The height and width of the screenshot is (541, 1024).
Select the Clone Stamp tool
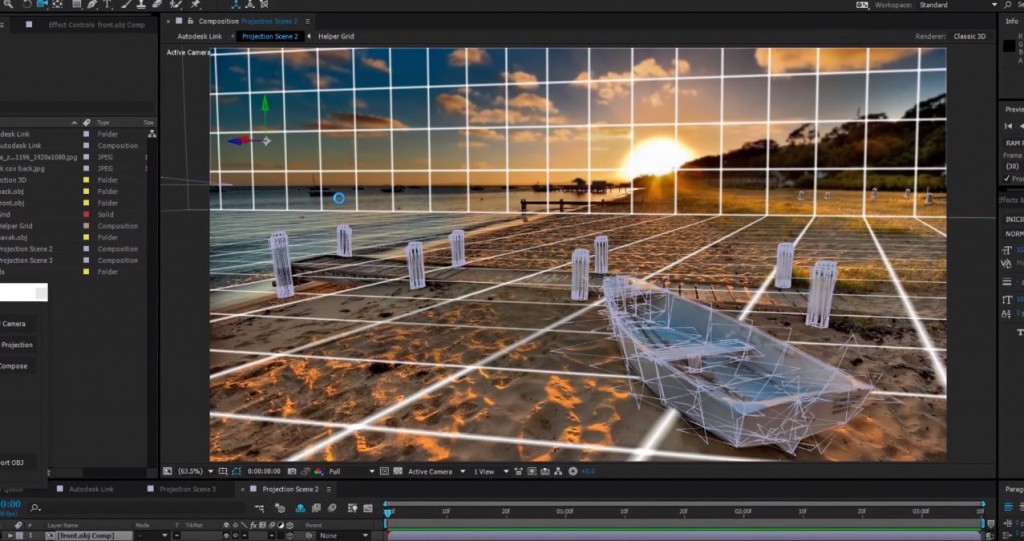tap(141, 4)
